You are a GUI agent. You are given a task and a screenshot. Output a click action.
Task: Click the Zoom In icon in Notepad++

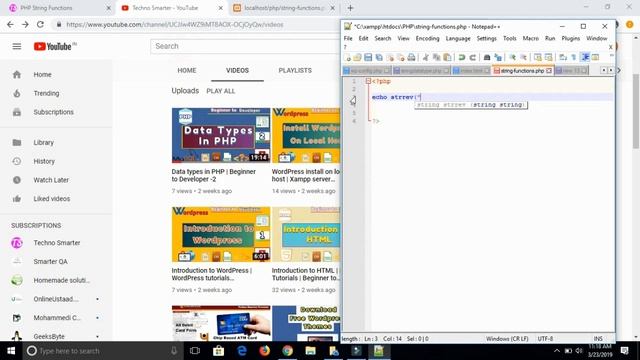512,57
